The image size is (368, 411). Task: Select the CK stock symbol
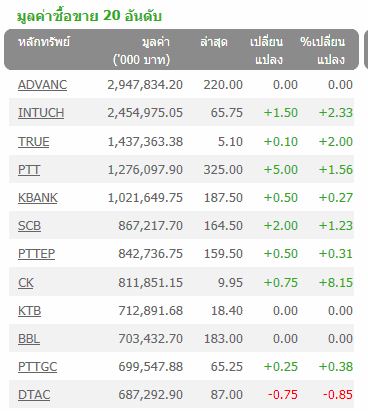coord(26,283)
